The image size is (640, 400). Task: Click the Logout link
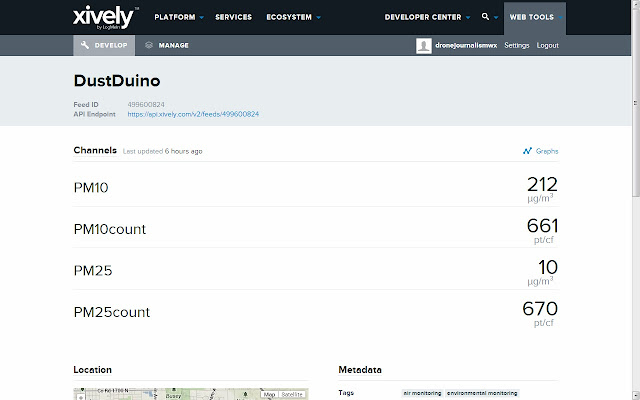(x=547, y=45)
